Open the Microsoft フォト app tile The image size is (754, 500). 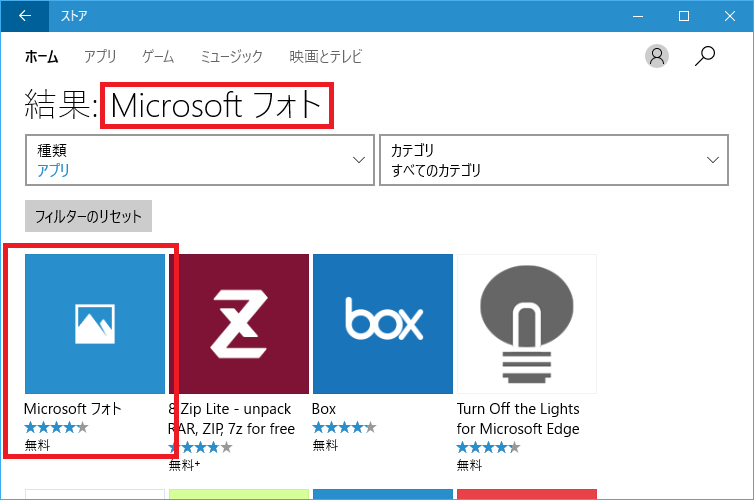pyautogui.click(x=95, y=324)
